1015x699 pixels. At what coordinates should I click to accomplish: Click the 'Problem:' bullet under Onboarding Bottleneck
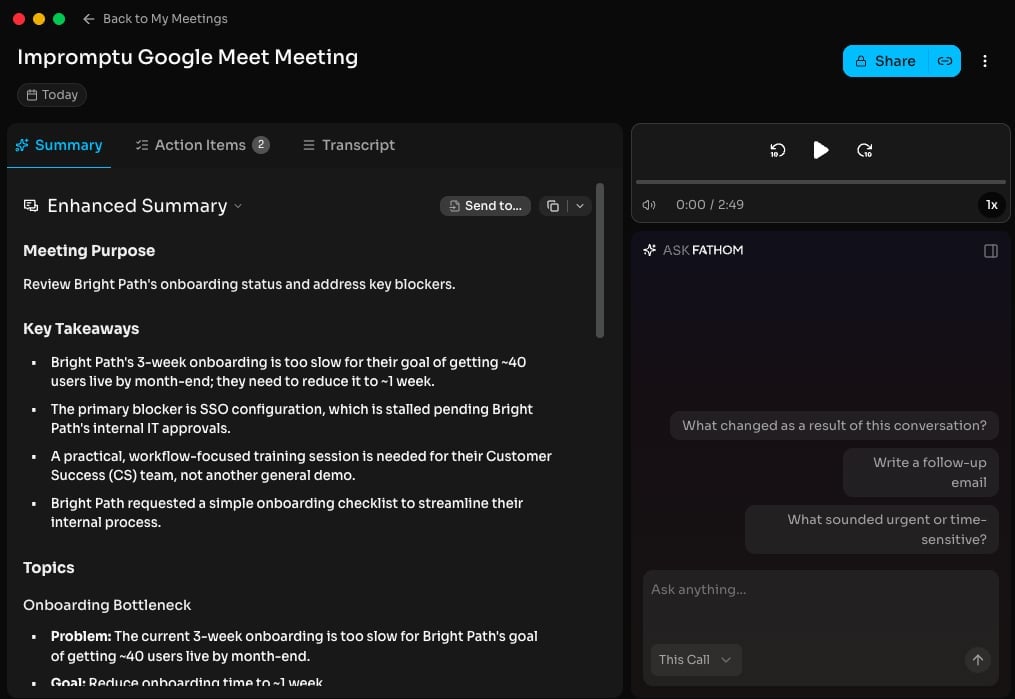(294, 646)
